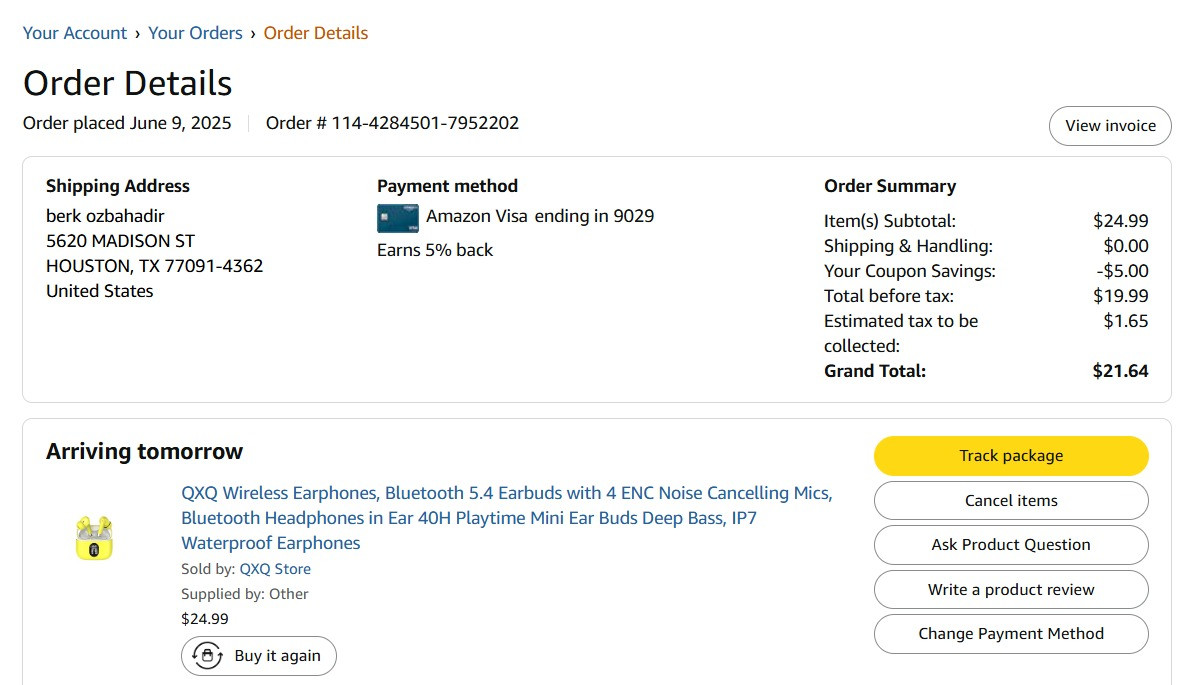Open the yellow earbuds product thumbnail
This screenshot has width=1194, height=685.
click(95, 538)
